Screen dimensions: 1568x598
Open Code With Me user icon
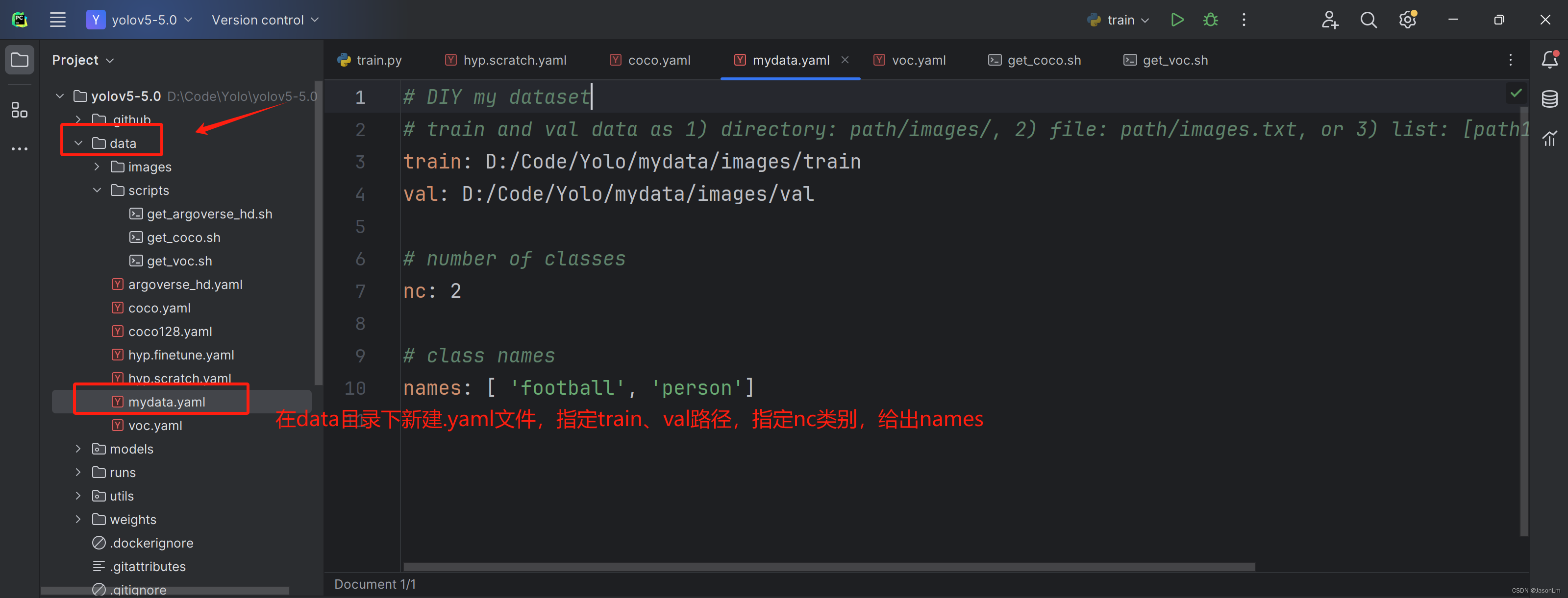pyautogui.click(x=1329, y=20)
